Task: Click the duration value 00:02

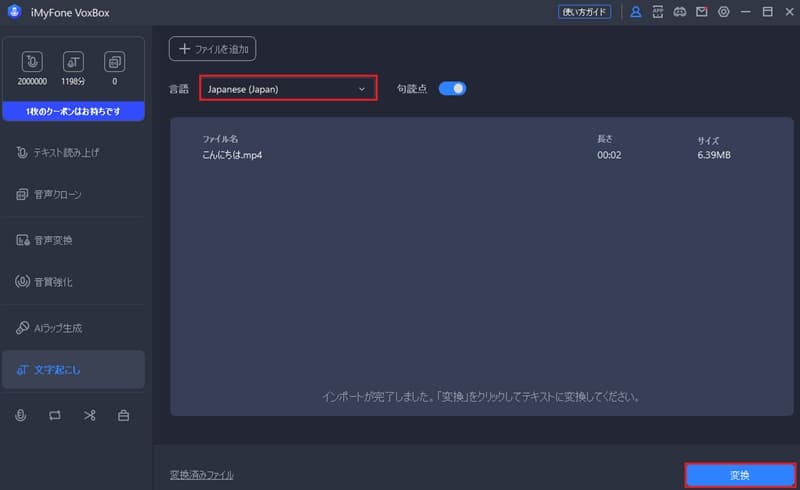Action: coord(609,155)
